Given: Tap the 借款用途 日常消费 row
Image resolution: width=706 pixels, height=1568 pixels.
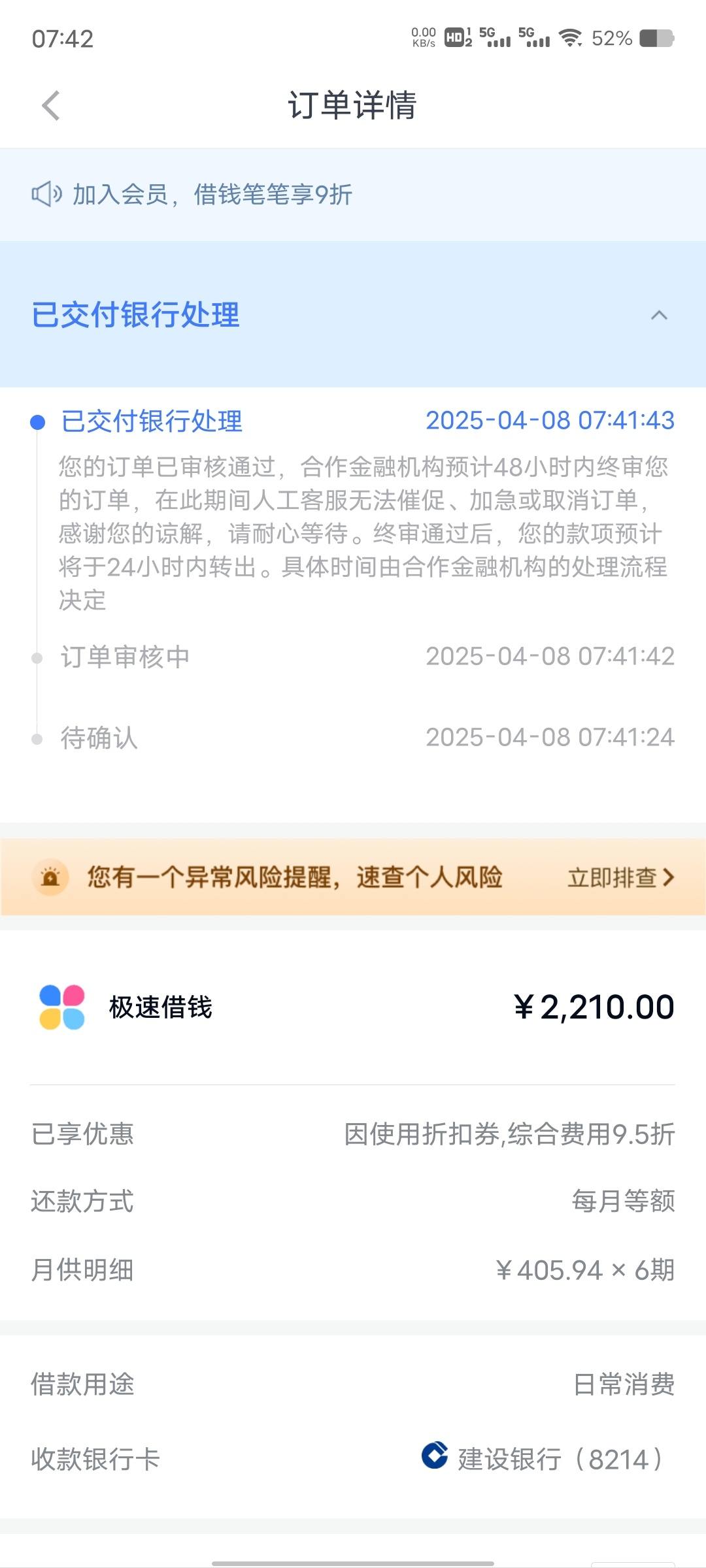Looking at the screenshot, I should point(353,1384).
